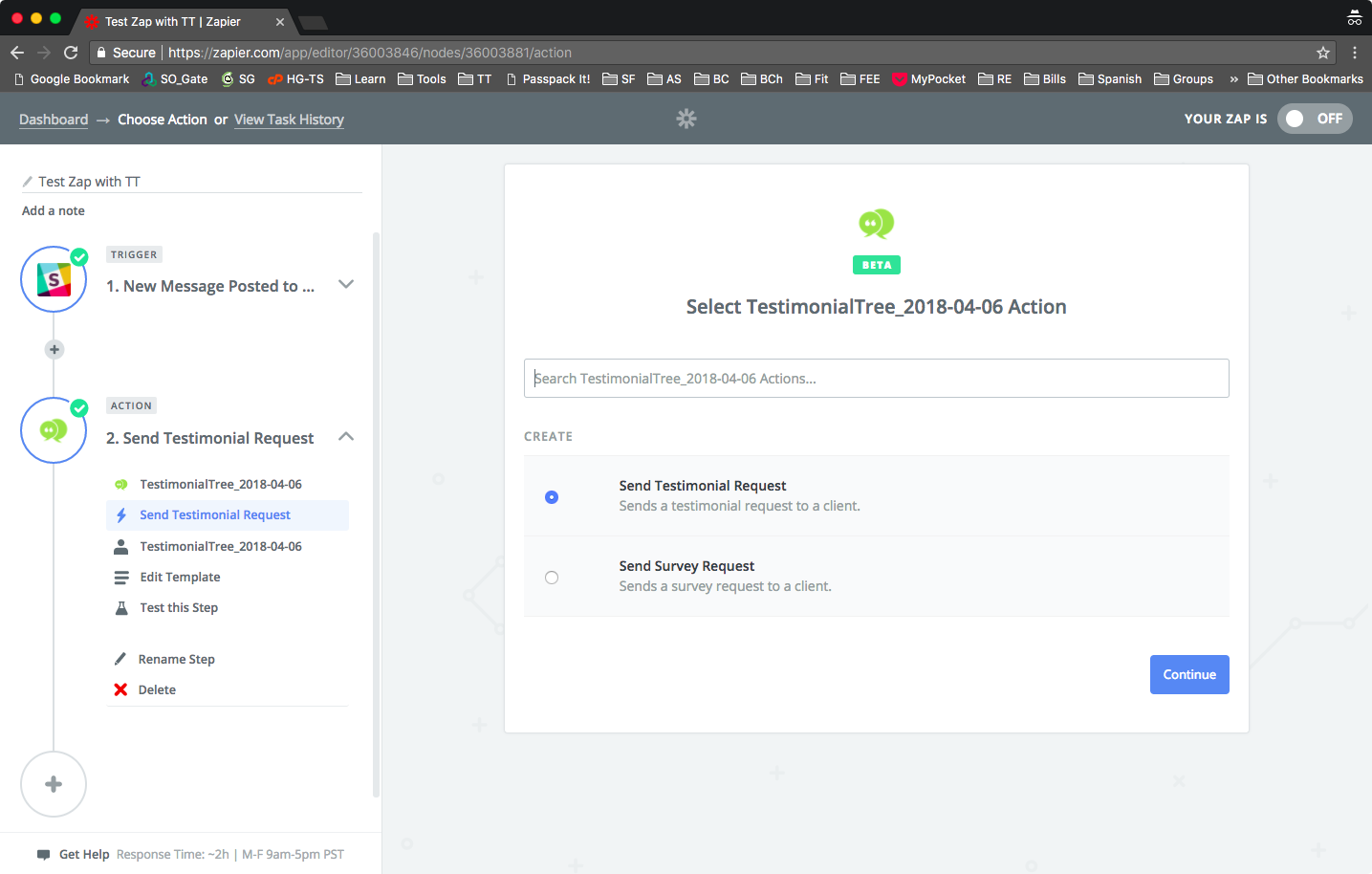
Task: Open Send Testimonial Request substep
Action: 228,515
